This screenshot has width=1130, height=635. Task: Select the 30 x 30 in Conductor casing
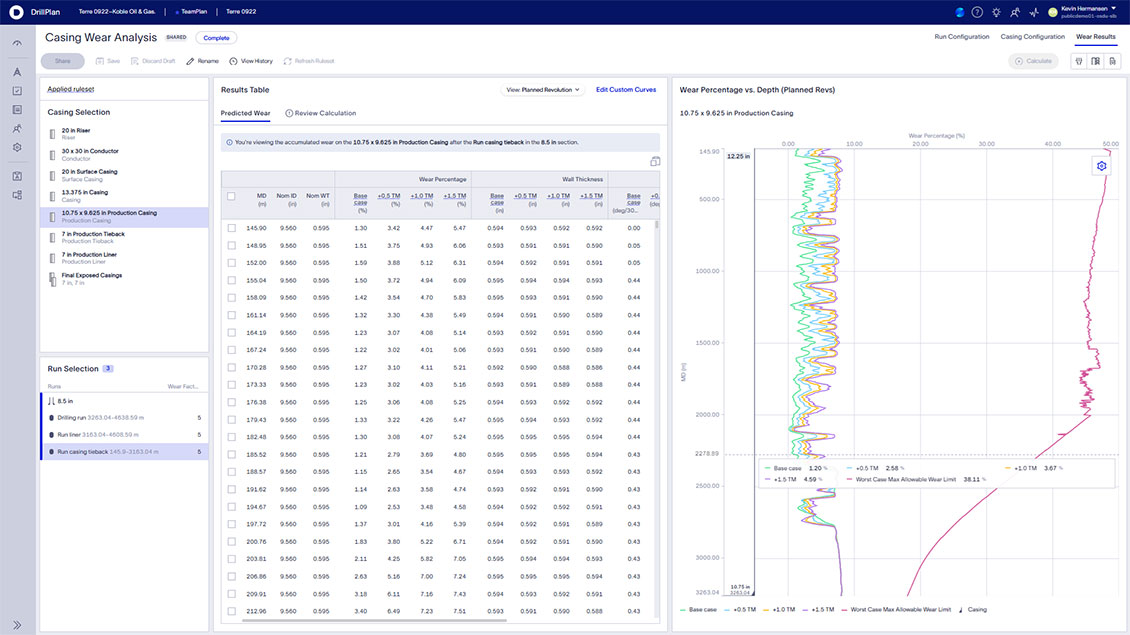tap(124, 155)
